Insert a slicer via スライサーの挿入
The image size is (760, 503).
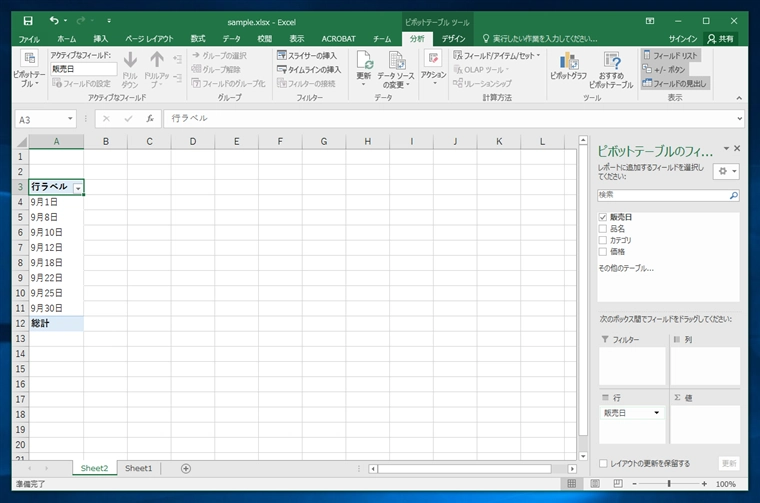tap(309, 55)
